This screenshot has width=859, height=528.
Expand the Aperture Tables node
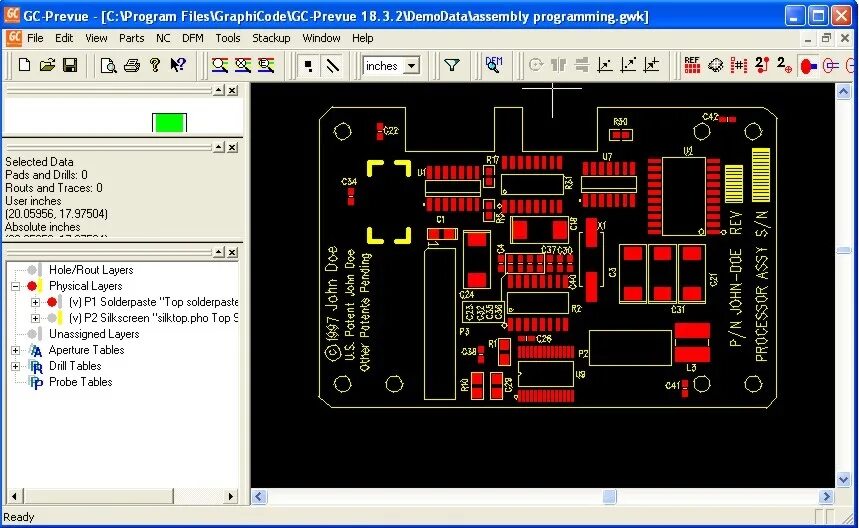[x=15, y=350]
